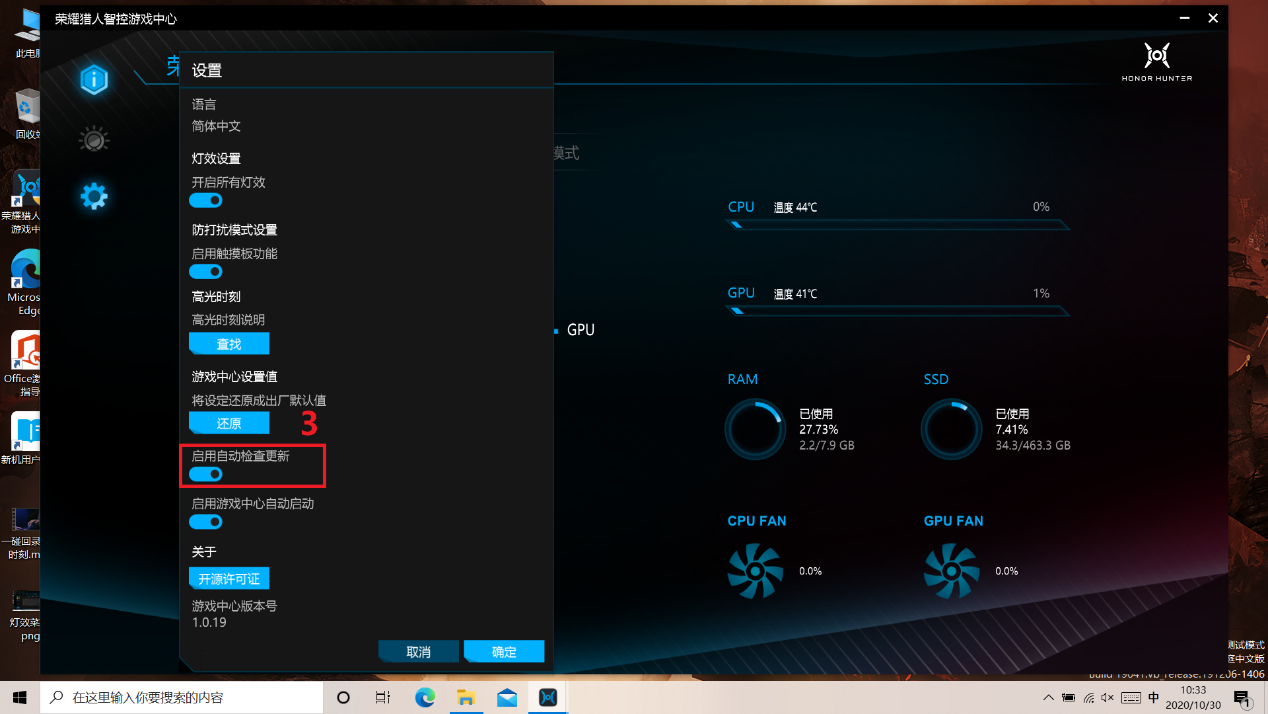Open the 简体中文 language selector
Image resolution: width=1268 pixels, height=714 pixels.
click(x=216, y=127)
